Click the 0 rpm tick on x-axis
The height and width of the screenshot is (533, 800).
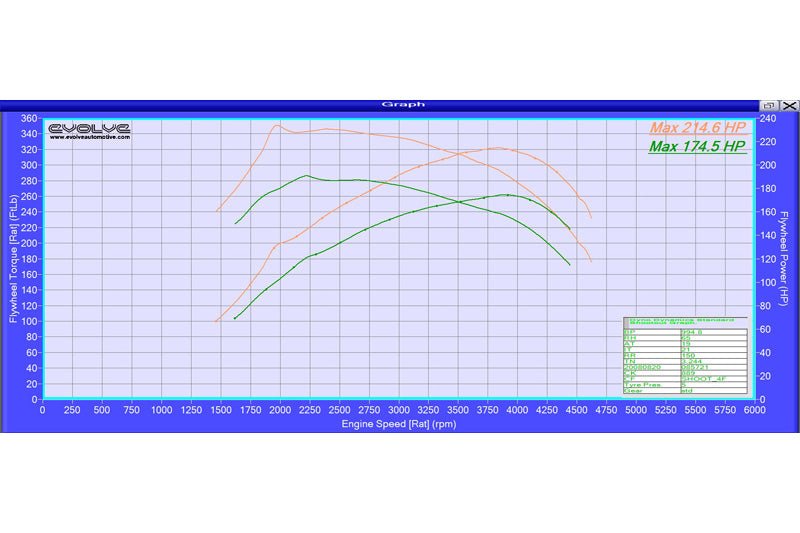(x=42, y=410)
